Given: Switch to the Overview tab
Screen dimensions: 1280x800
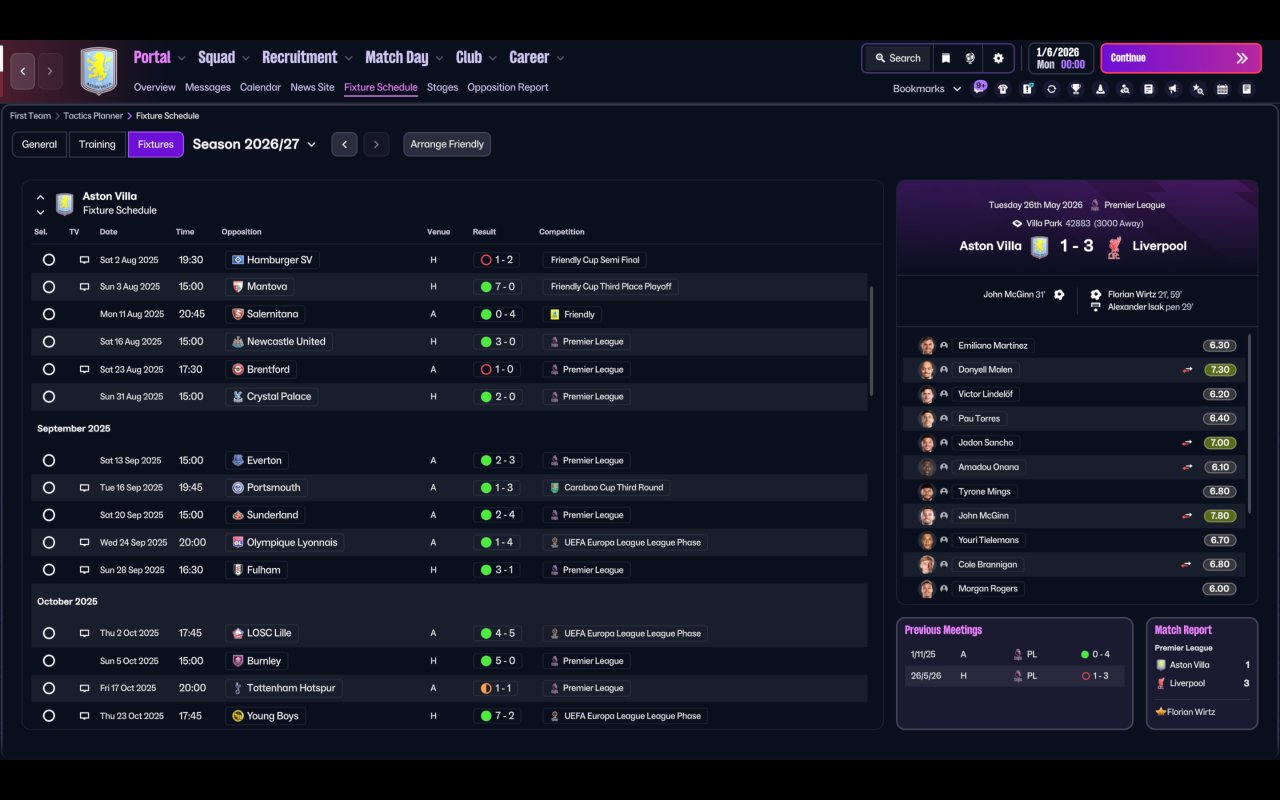Looking at the screenshot, I should pyautogui.click(x=154, y=87).
